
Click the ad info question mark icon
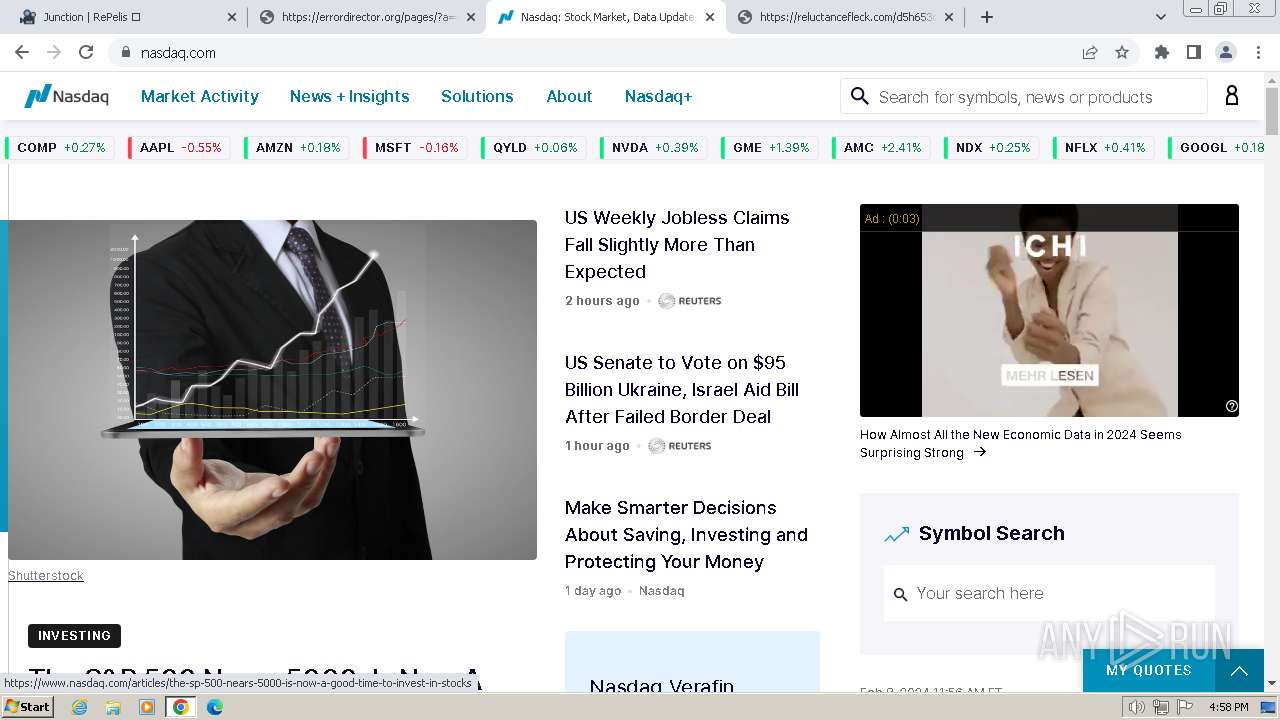1231,406
